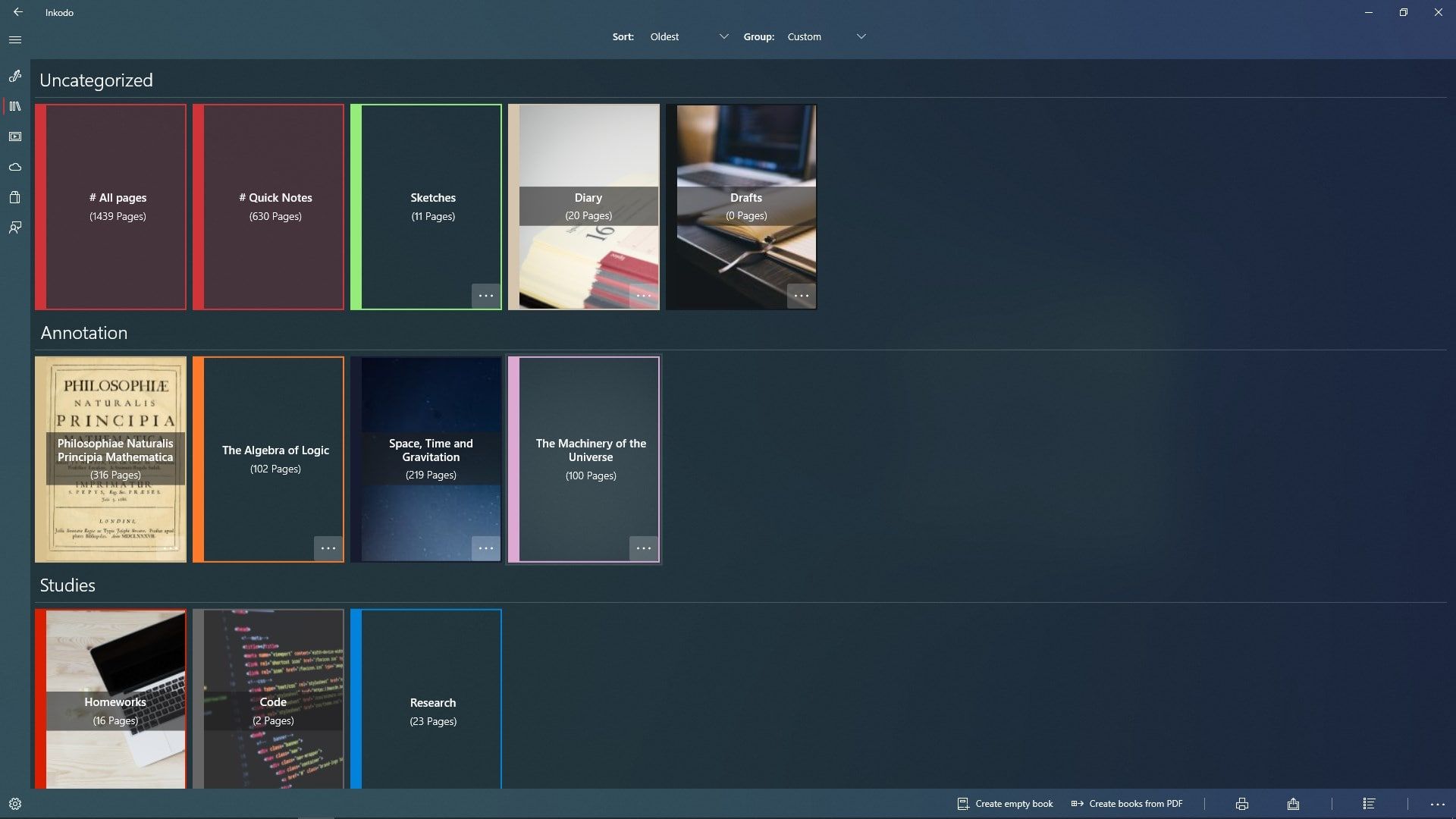Open the handwriting tool in the sidebar
The width and height of the screenshot is (1456, 819).
tap(14, 77)
